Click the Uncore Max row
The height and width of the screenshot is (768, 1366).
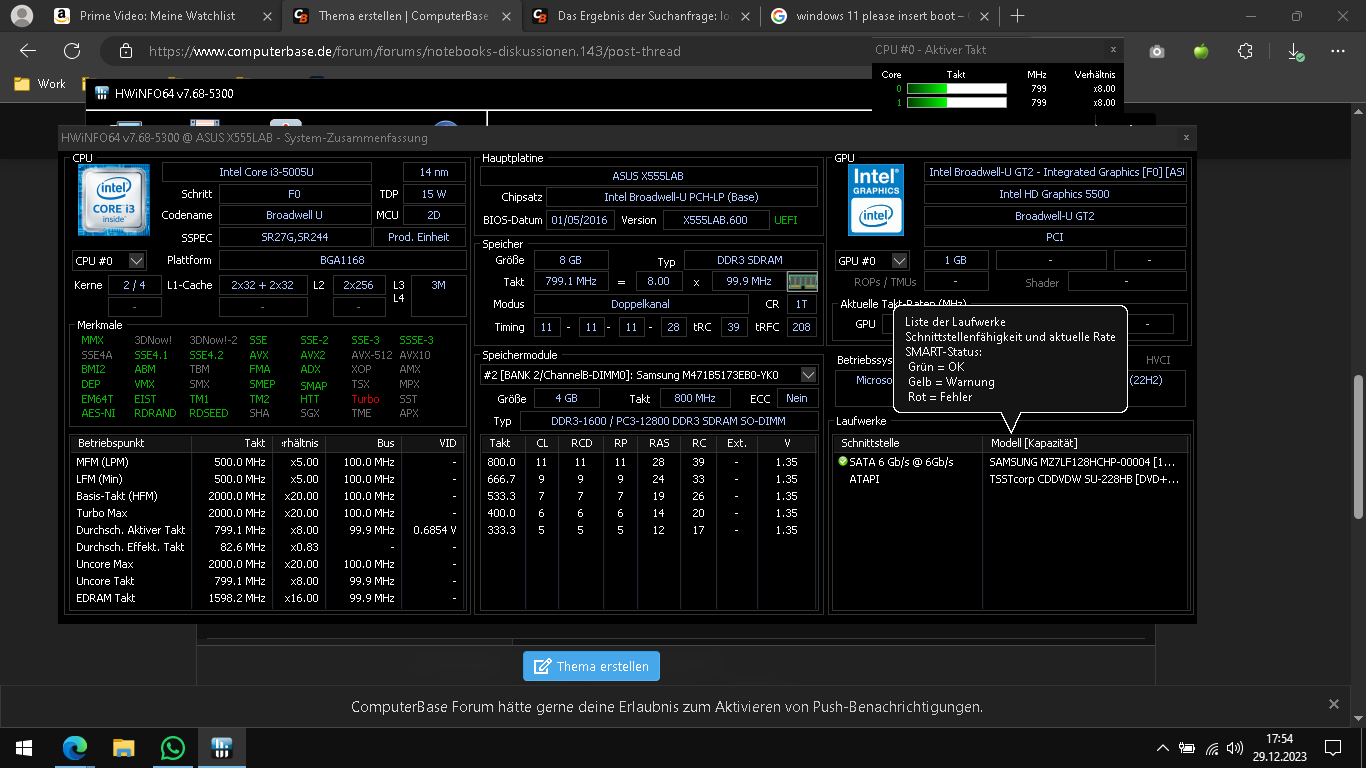(x=267, y=564)
